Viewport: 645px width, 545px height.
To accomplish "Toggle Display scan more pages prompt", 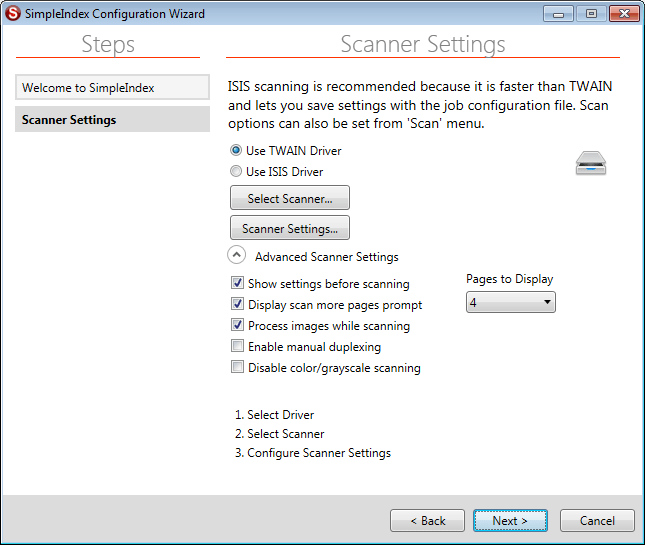I will pyautogui.click(x=237, y=304).
